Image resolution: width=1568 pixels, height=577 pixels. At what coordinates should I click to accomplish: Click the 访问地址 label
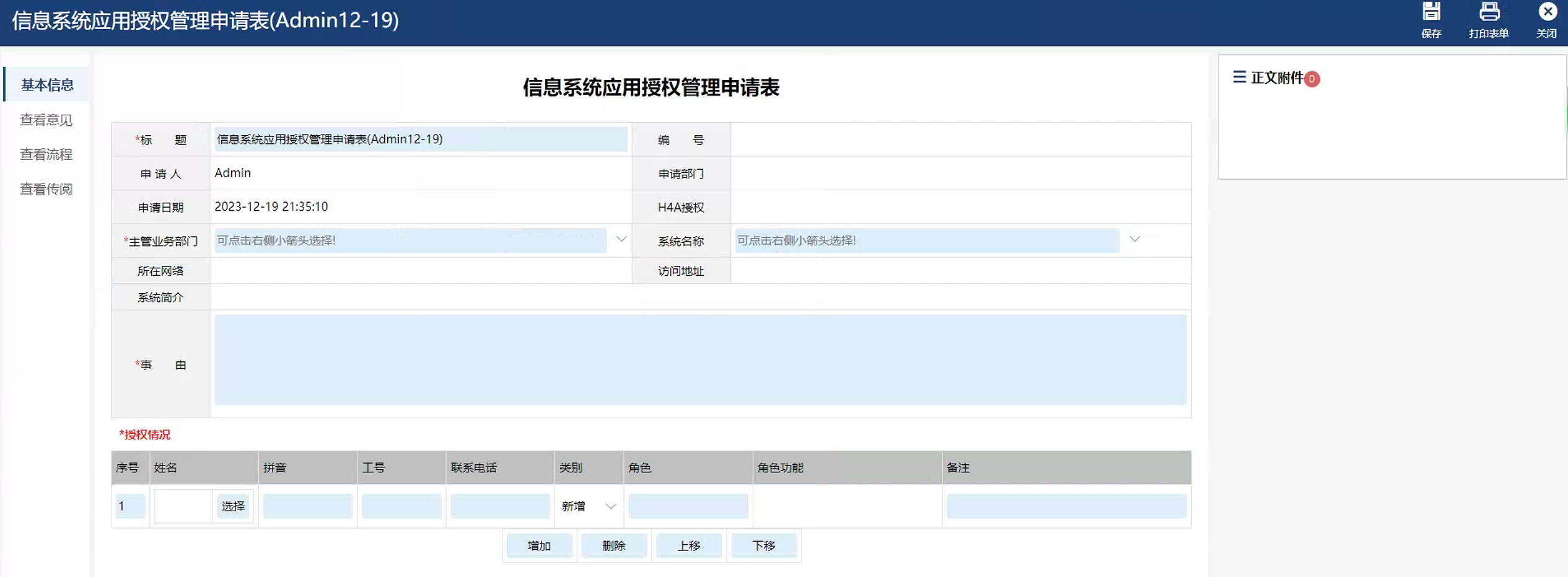[681, 271]
